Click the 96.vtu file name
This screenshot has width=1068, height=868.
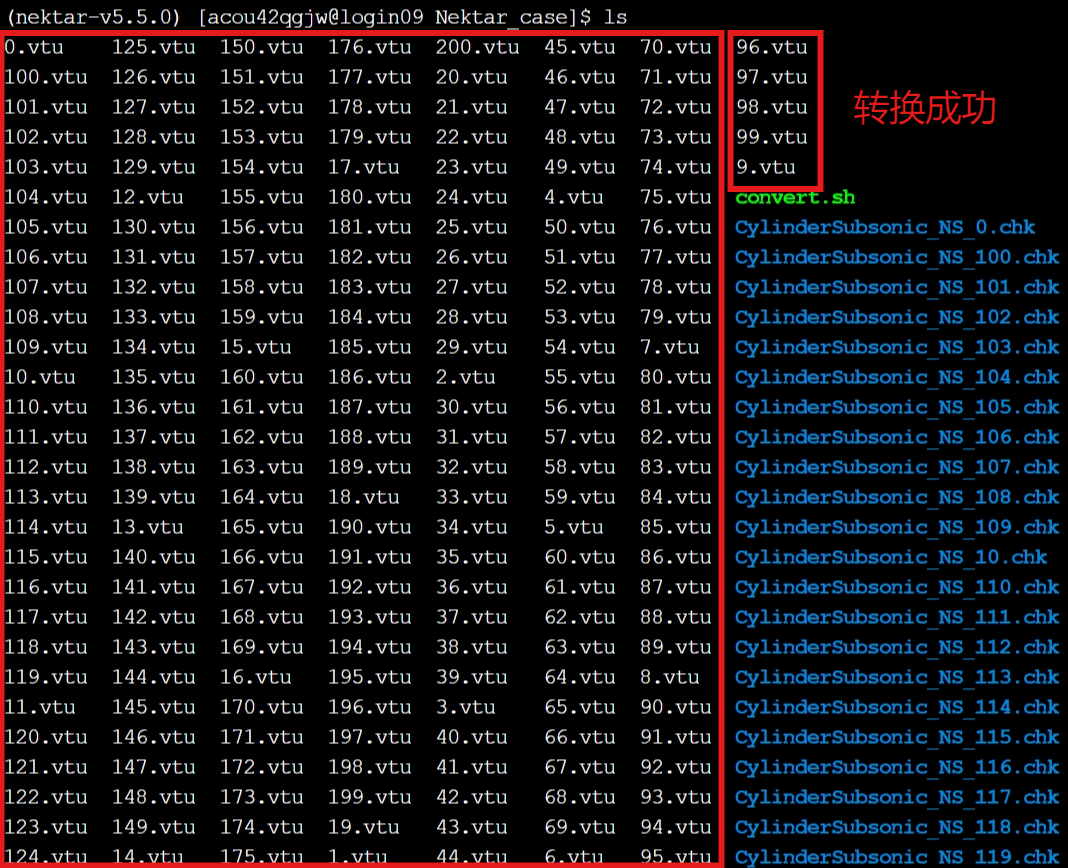(x=771, y=47)
